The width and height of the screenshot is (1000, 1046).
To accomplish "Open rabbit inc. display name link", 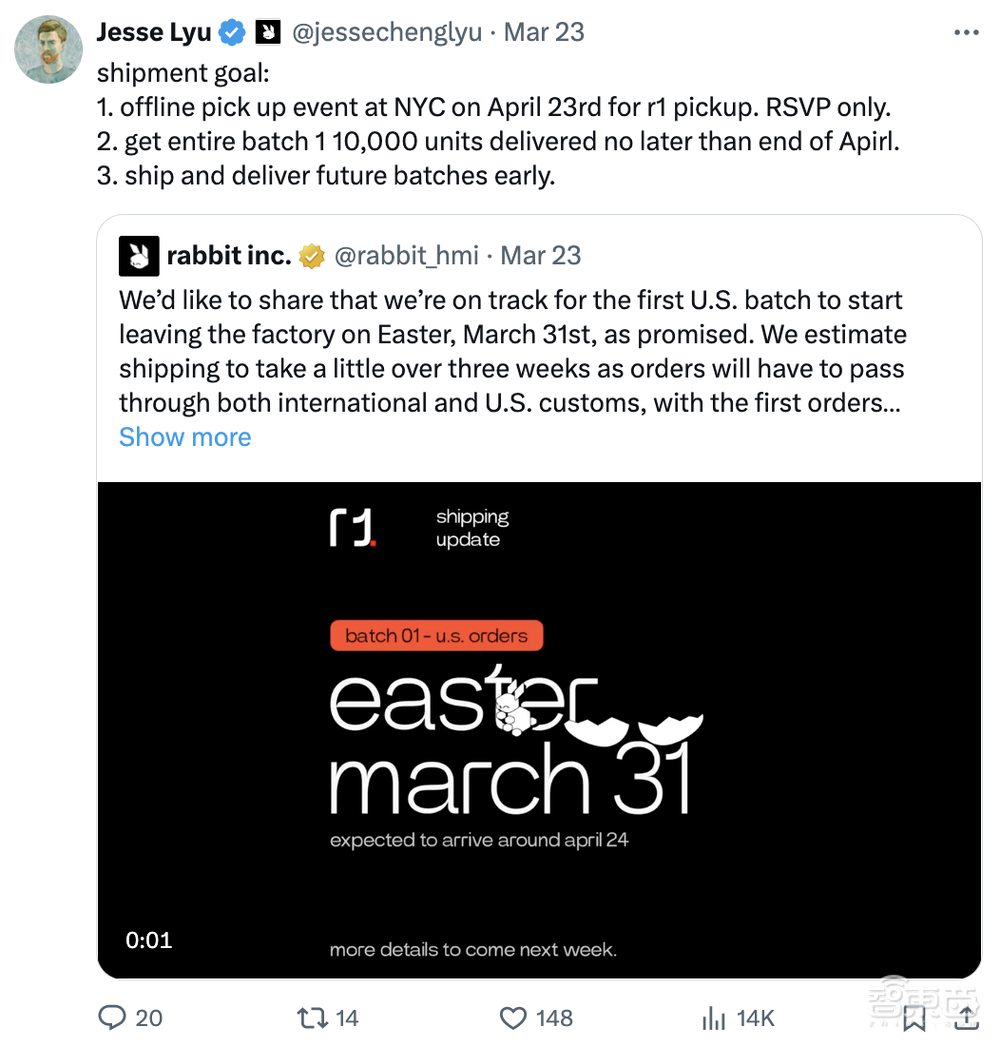I will click(228, 256).
